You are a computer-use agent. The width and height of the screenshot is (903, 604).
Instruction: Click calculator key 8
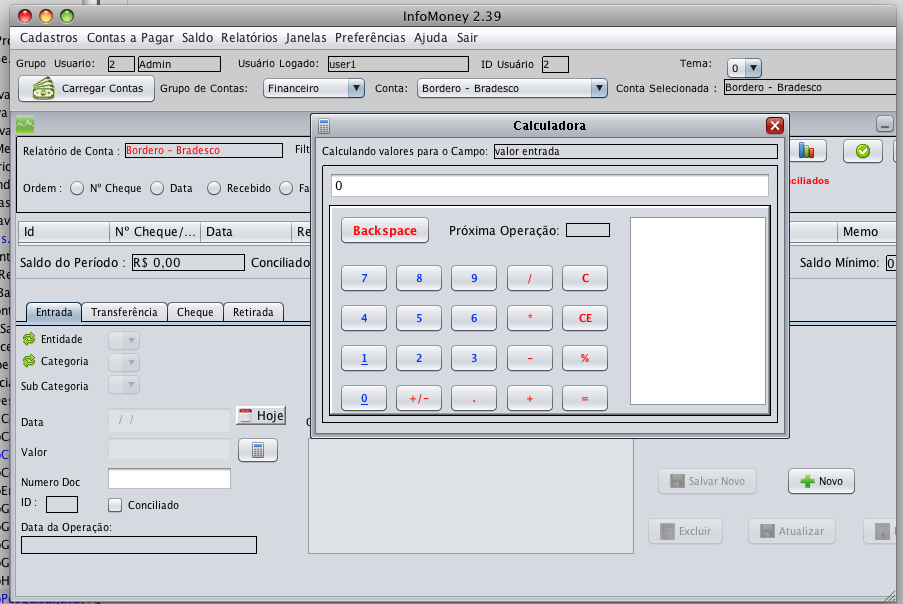click(419, 278)
